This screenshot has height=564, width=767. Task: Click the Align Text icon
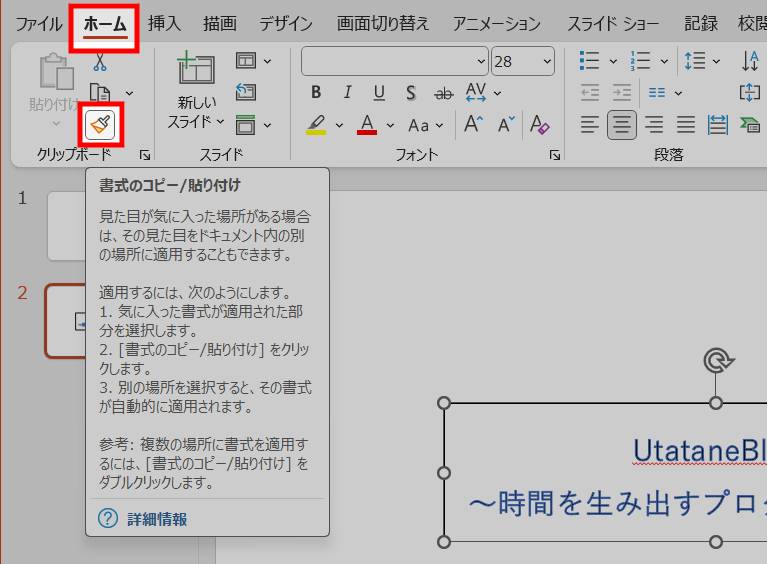(x=750, y=92)
